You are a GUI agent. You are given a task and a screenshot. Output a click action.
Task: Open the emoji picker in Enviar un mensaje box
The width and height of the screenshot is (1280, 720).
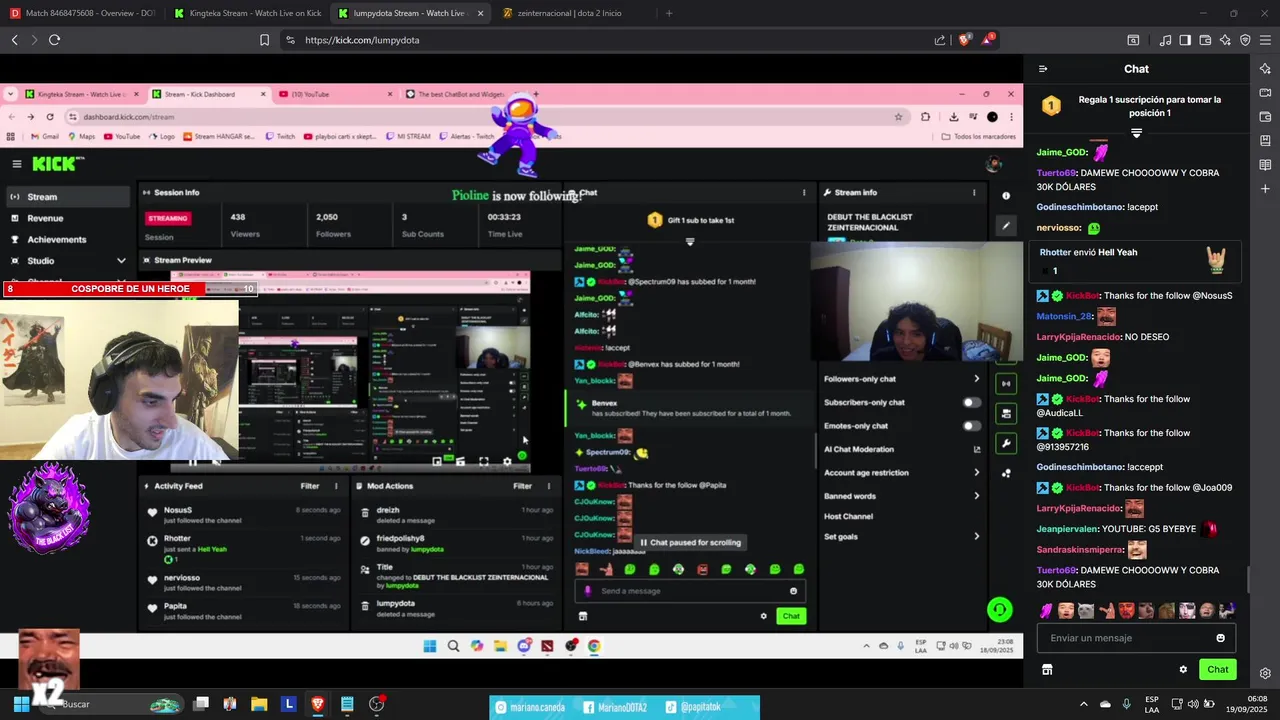pyautogui.click(x=1220, y=638)
